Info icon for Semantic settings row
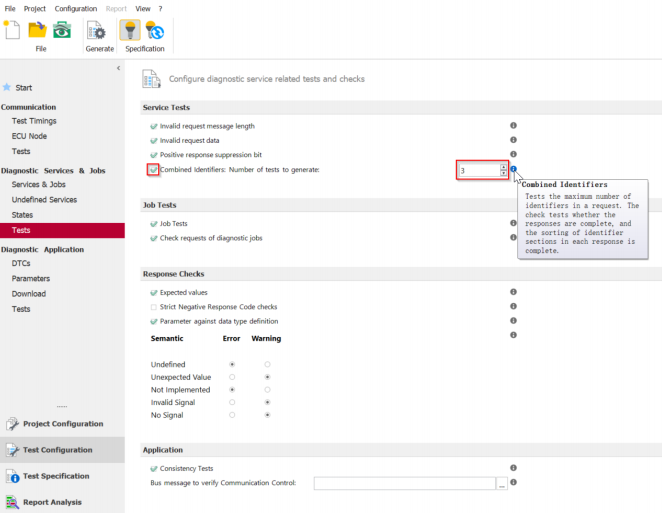Viewport: 662px width, 513px height. pyautogui.click(x=513, y=335)
